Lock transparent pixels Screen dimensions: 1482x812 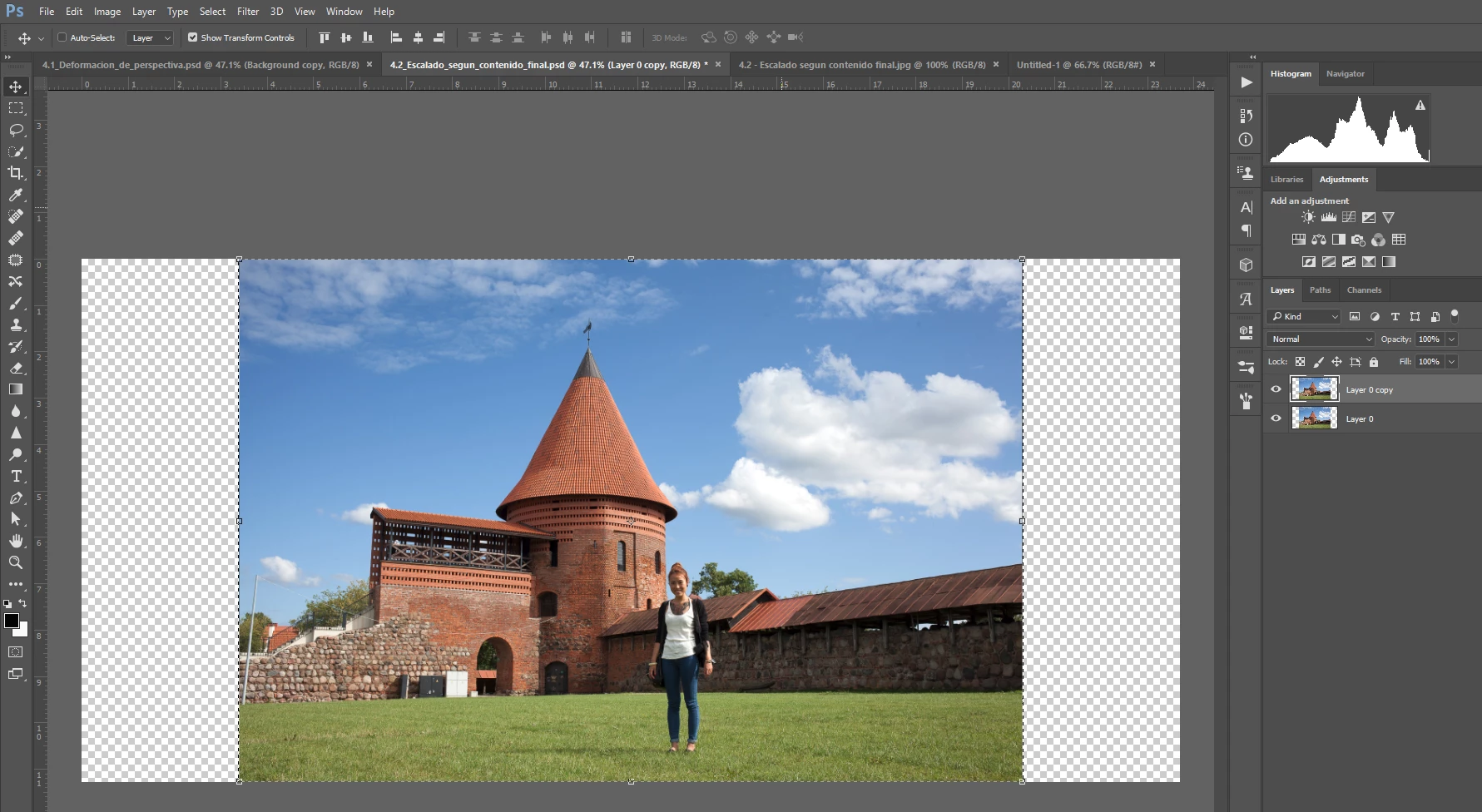[1300, 362]
